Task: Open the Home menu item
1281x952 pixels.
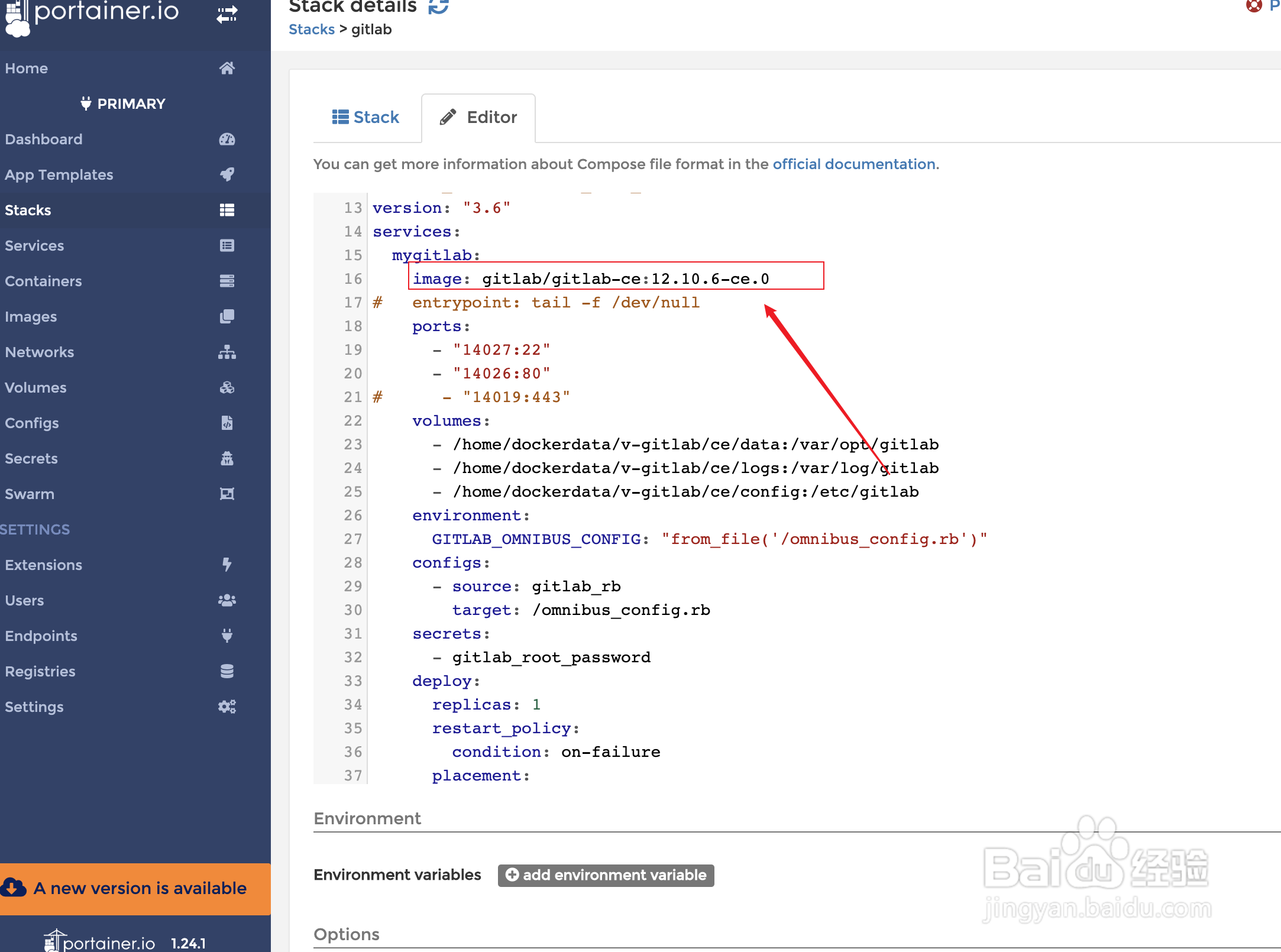Action: tap(26, 68)
